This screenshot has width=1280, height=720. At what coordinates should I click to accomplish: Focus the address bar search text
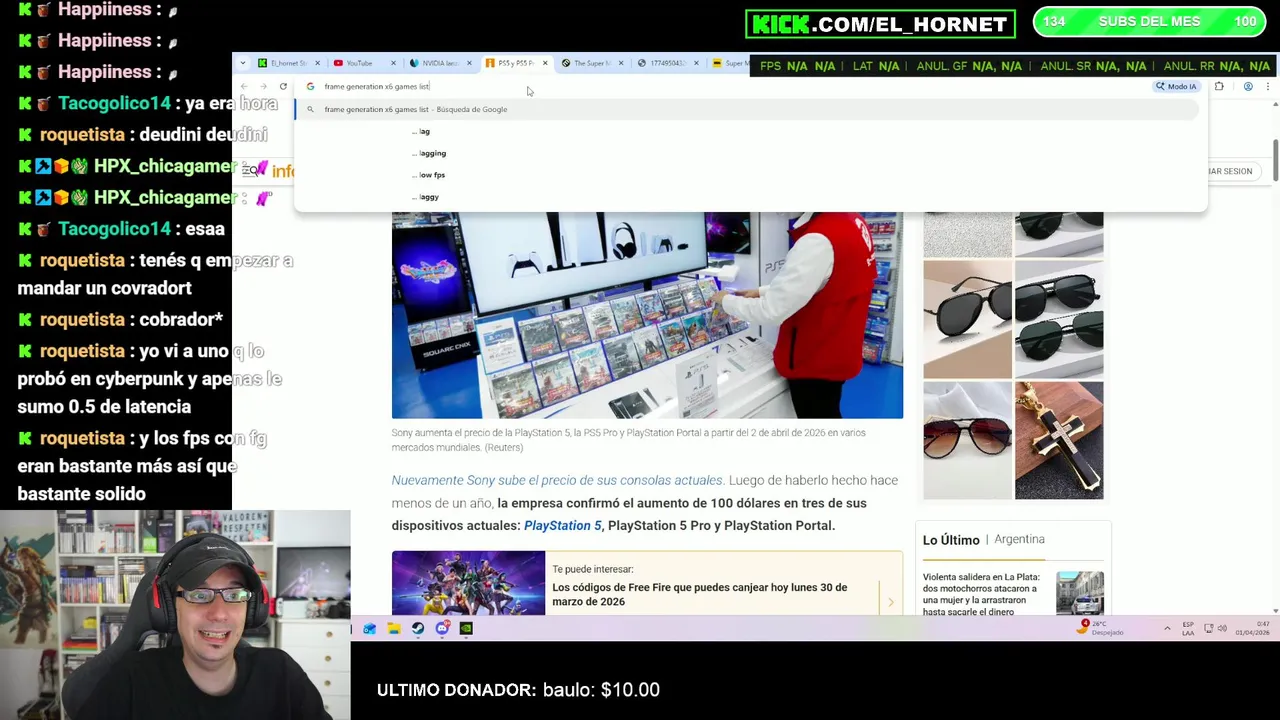[377, 86]
